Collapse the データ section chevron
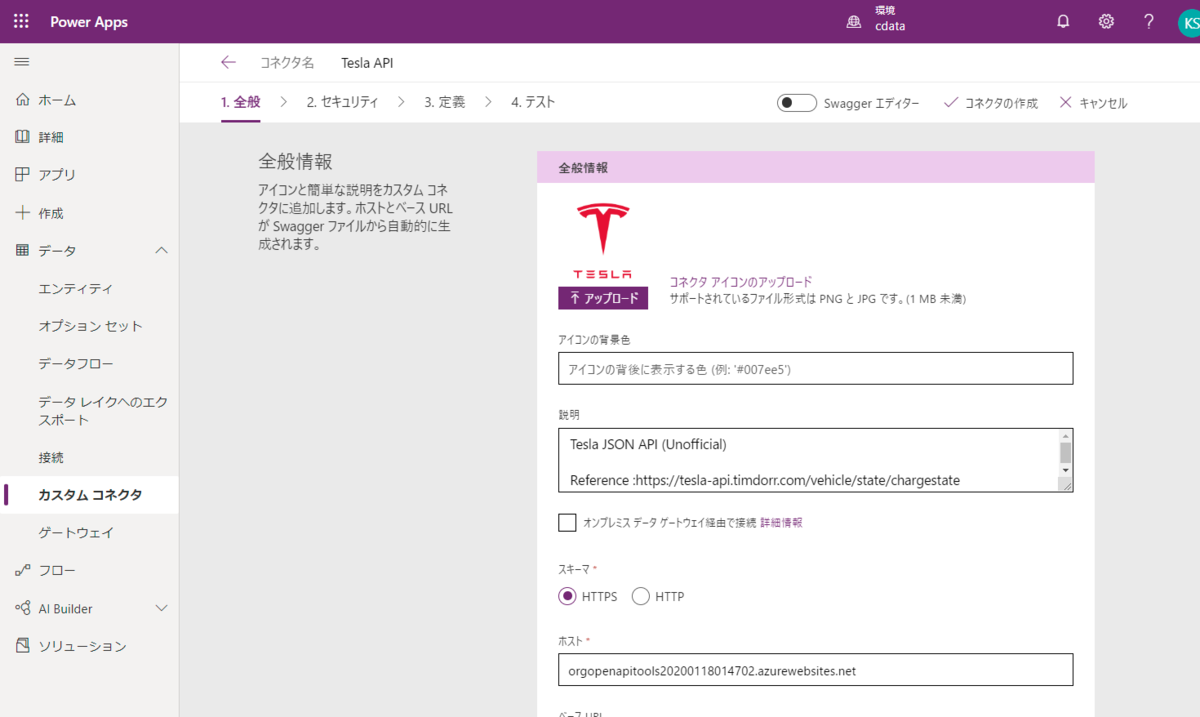Viewport: 1200px width, 717px height. 162,250
